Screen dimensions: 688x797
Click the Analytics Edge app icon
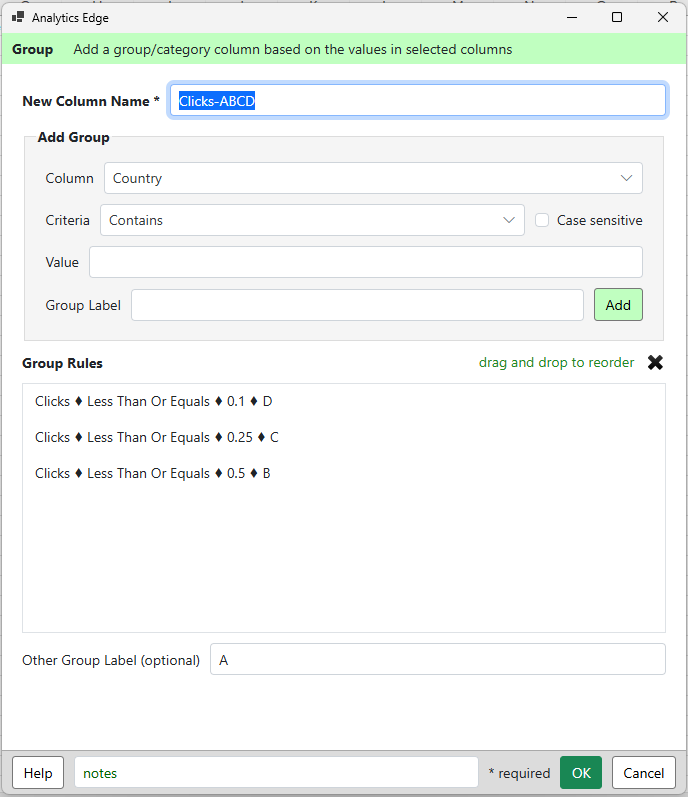point(18,17)
